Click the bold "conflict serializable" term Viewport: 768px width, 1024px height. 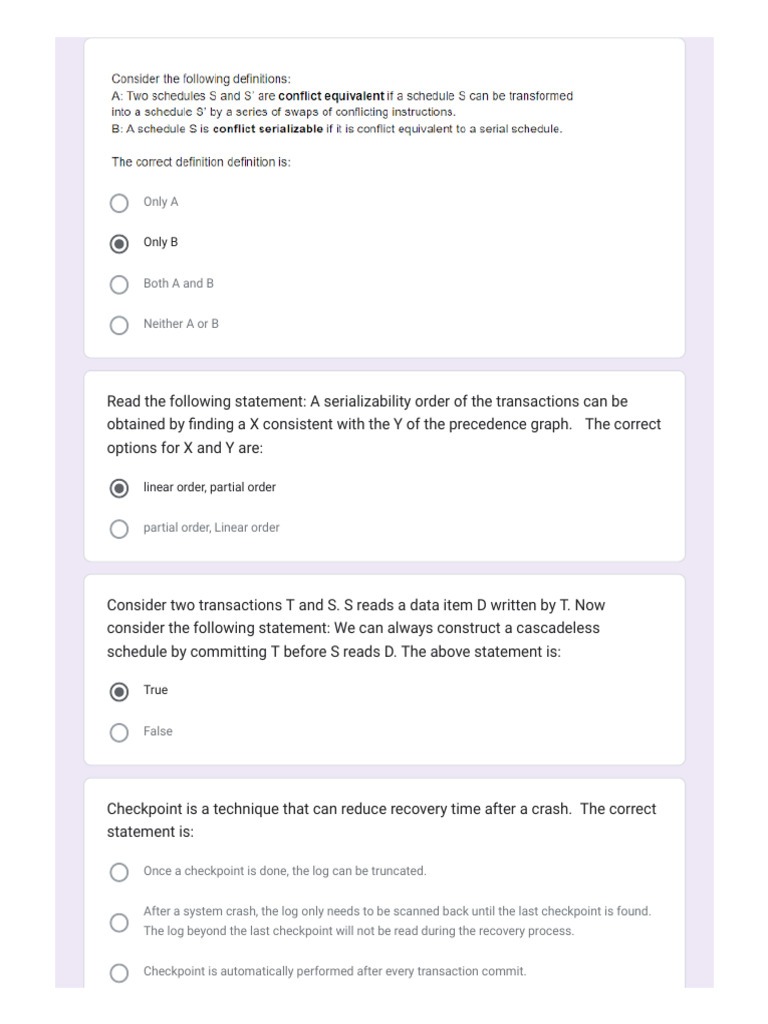(x=268, y=129)
